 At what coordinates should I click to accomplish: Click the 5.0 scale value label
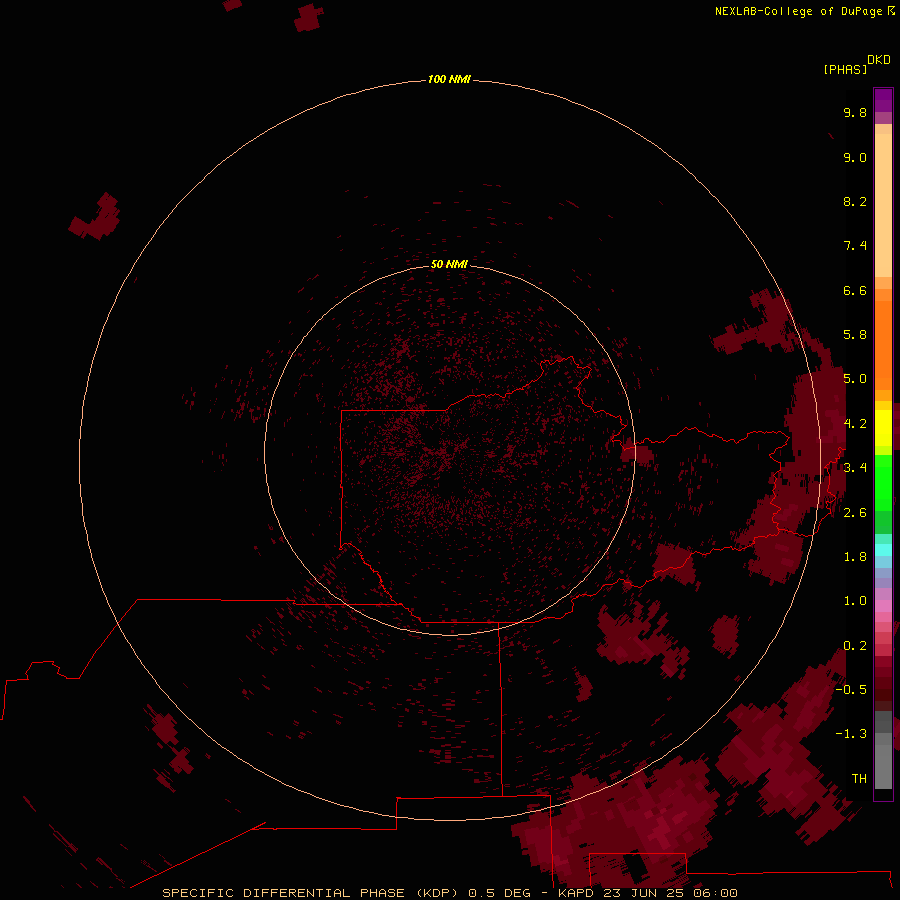click(x=855, y=379)
